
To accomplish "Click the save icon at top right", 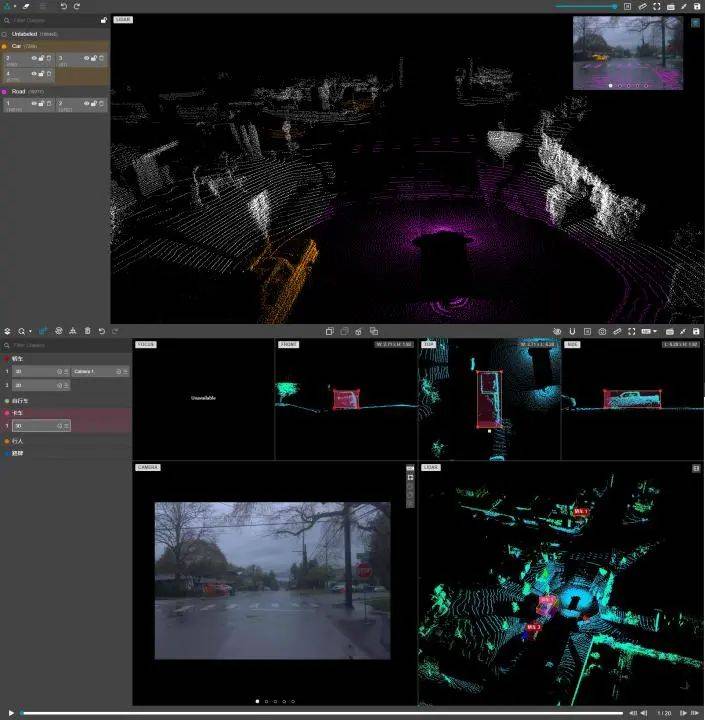I will 697,6.
